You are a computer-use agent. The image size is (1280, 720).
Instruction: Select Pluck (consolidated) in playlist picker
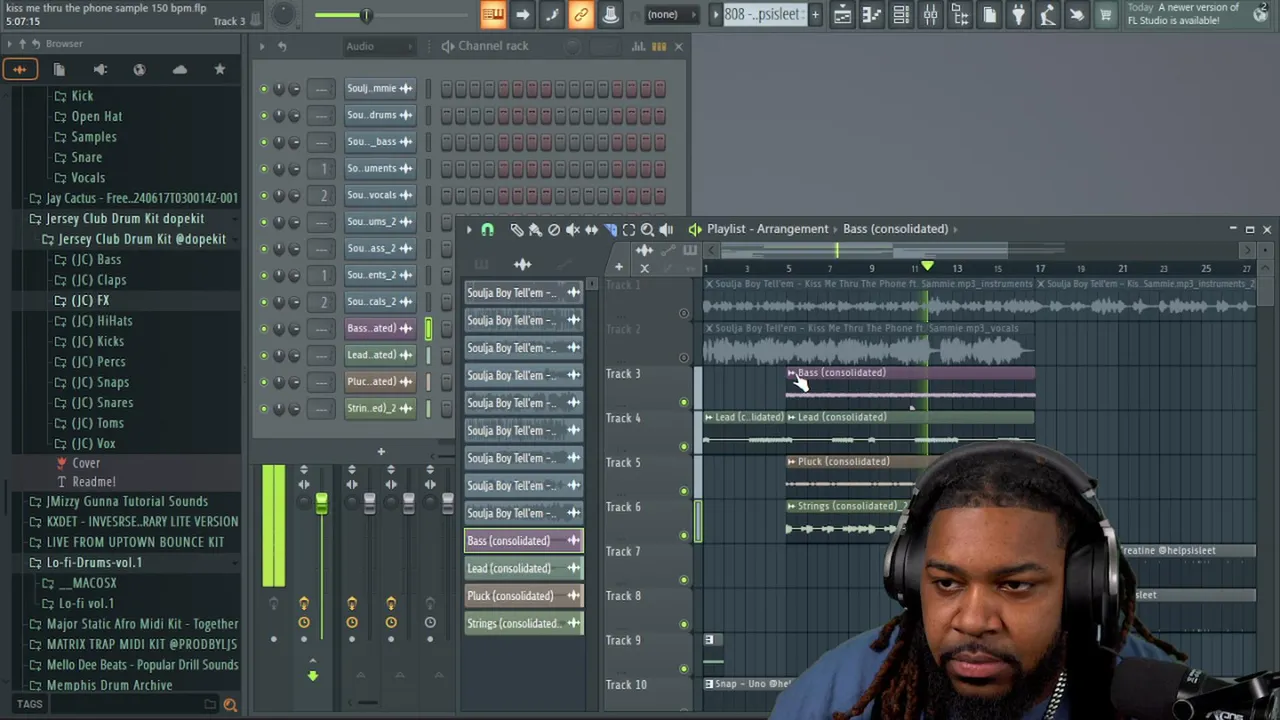click(524, 596)
